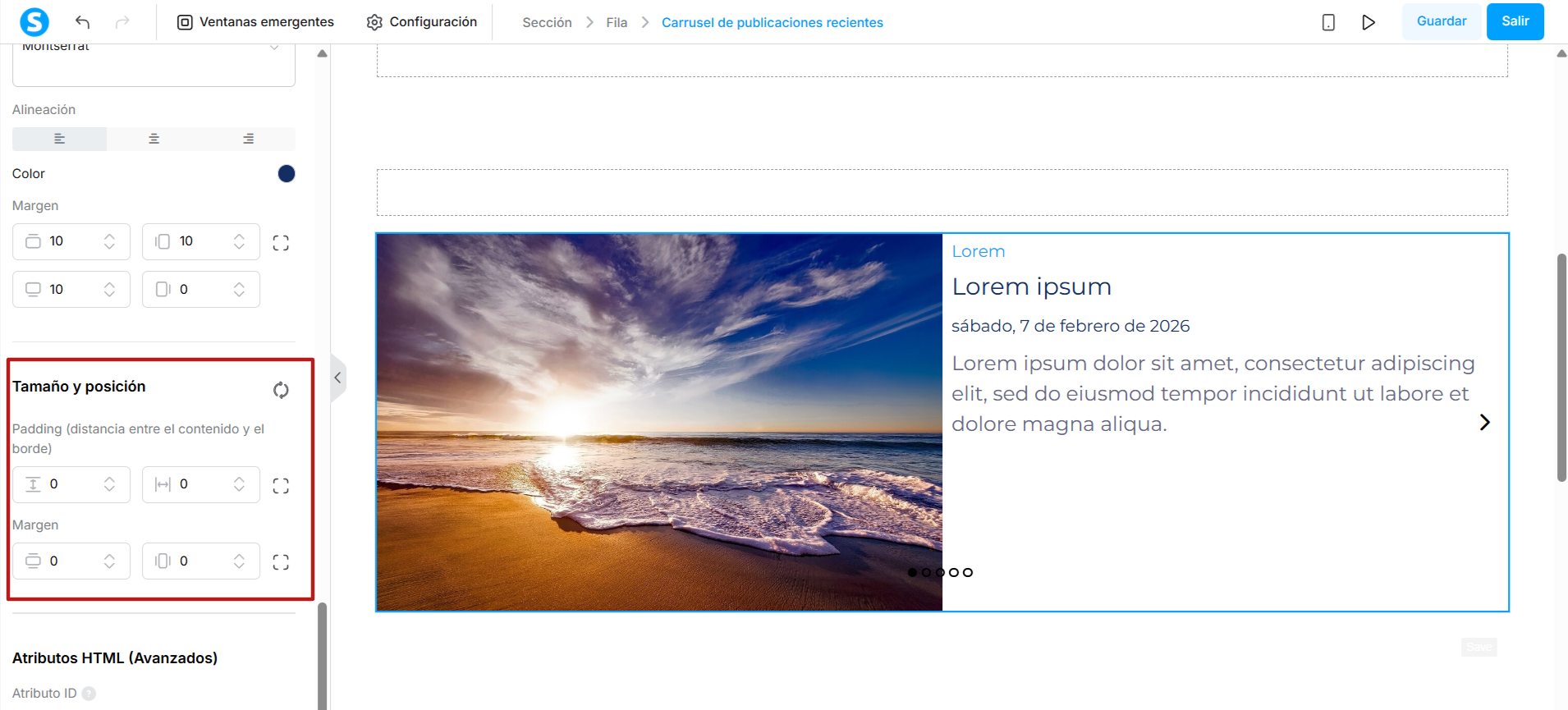Click the Salir button
Image resolution: width=1568 pixels, height=710 pixels.
(1515, 21)
